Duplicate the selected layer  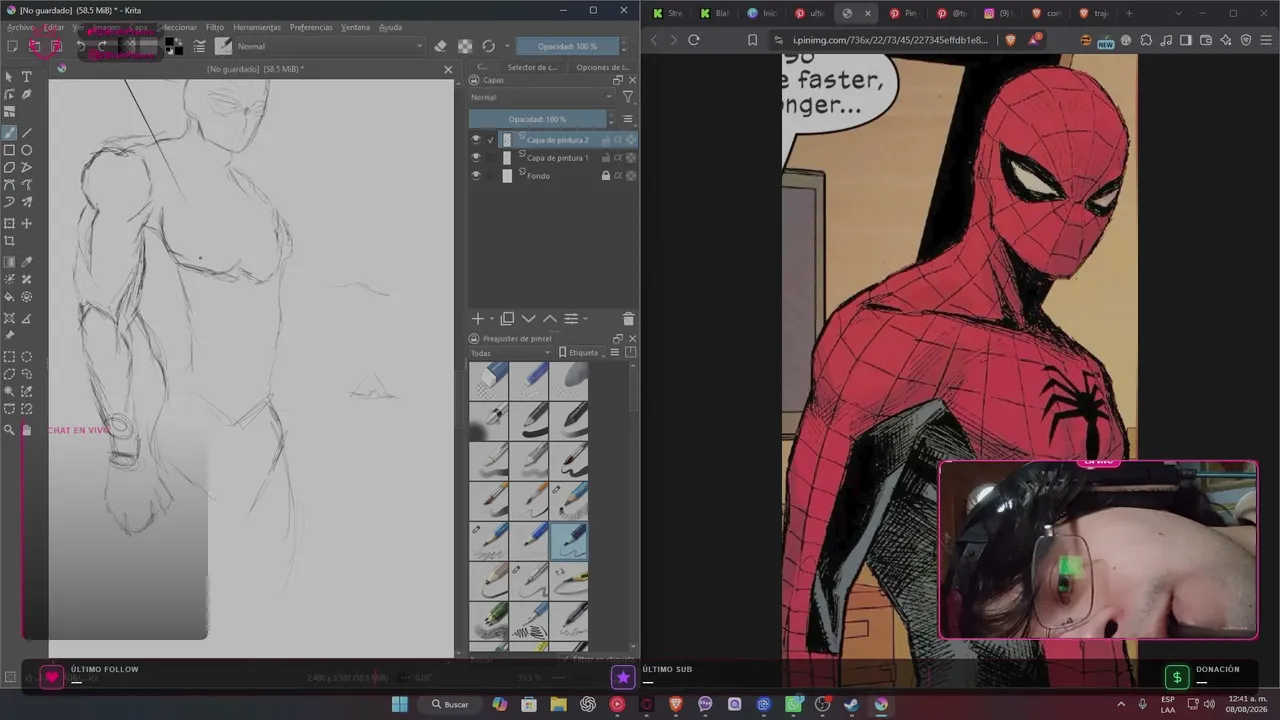coord(507,319)
